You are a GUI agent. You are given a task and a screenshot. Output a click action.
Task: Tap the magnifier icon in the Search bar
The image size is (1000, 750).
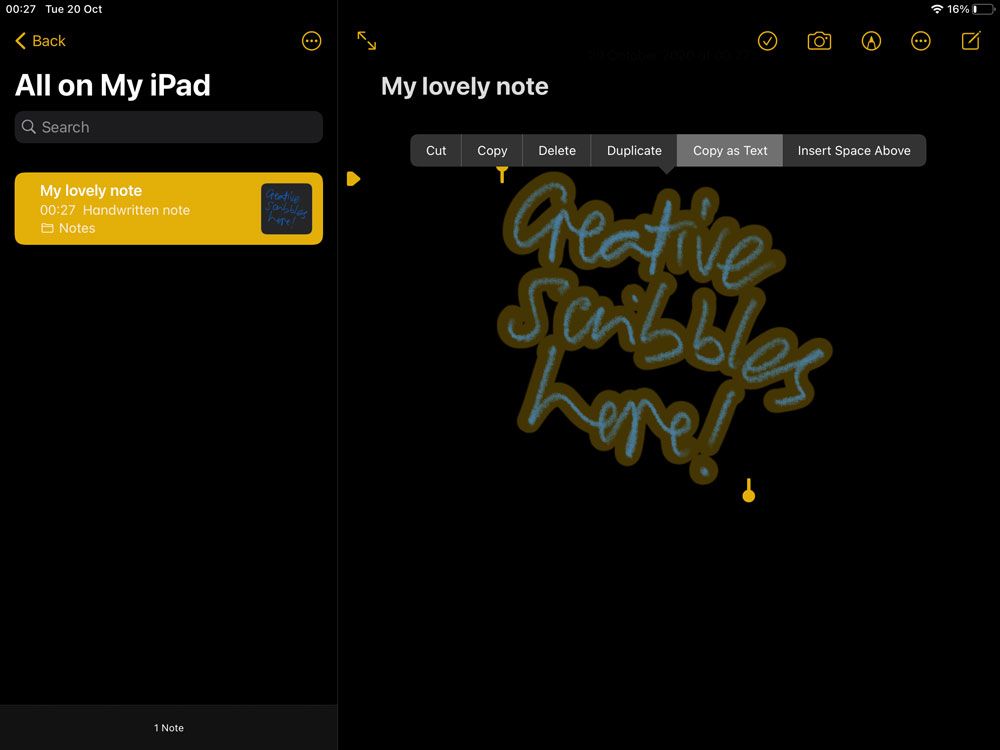[30, 127]
